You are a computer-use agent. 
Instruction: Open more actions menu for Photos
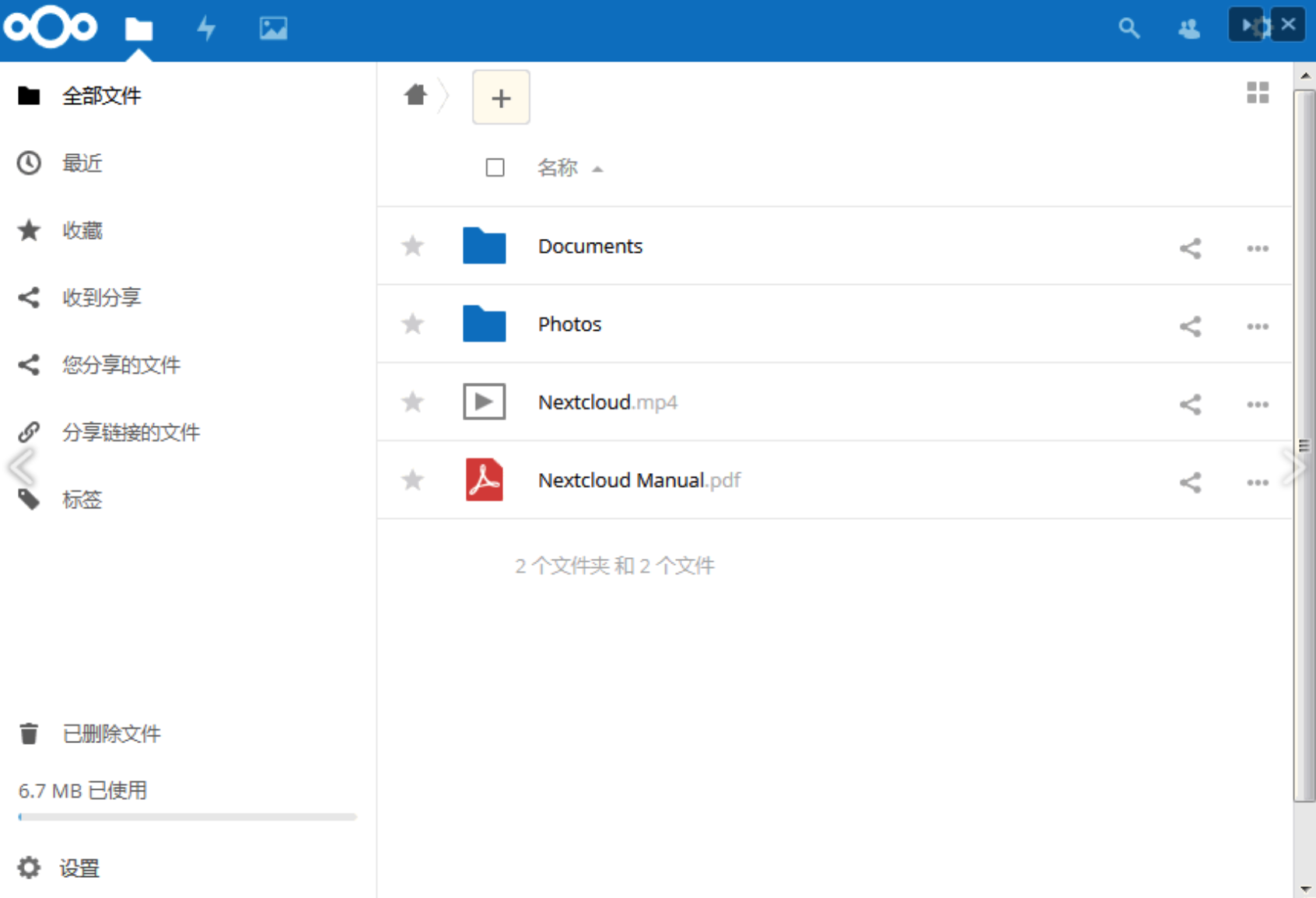tap(1258, 326)
